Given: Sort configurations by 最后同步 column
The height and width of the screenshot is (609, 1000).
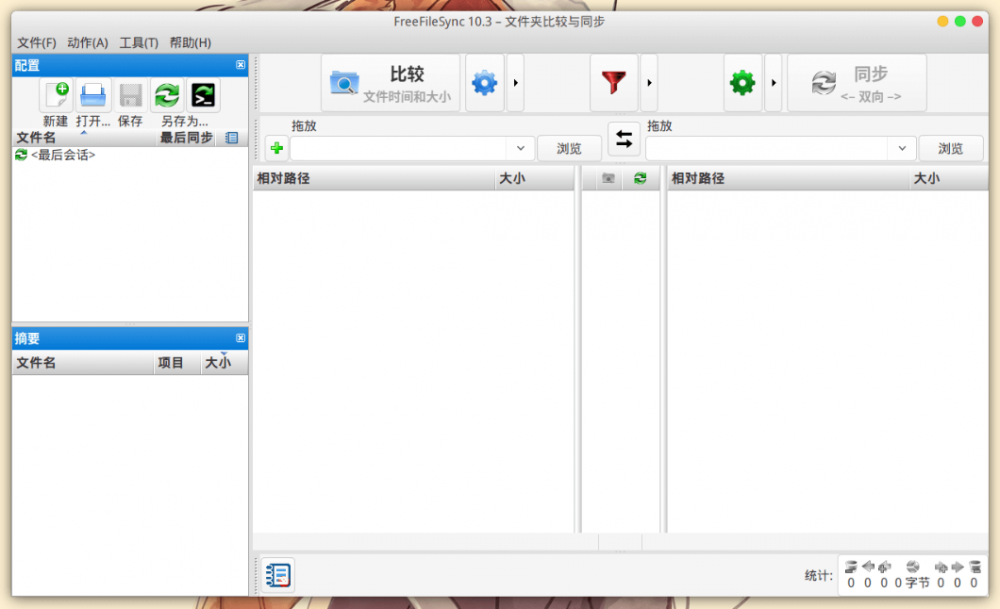Looking at the screenshot, I should [186, 138].
